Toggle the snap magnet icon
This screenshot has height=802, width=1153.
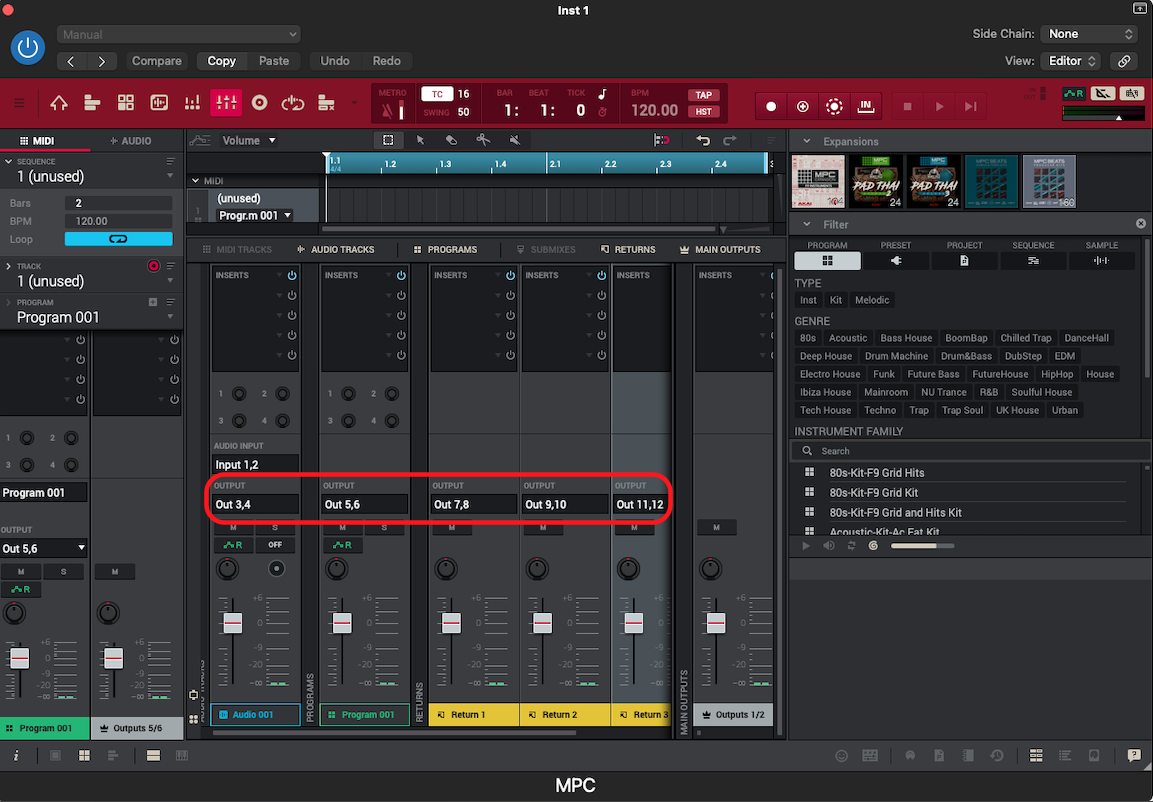662,140
